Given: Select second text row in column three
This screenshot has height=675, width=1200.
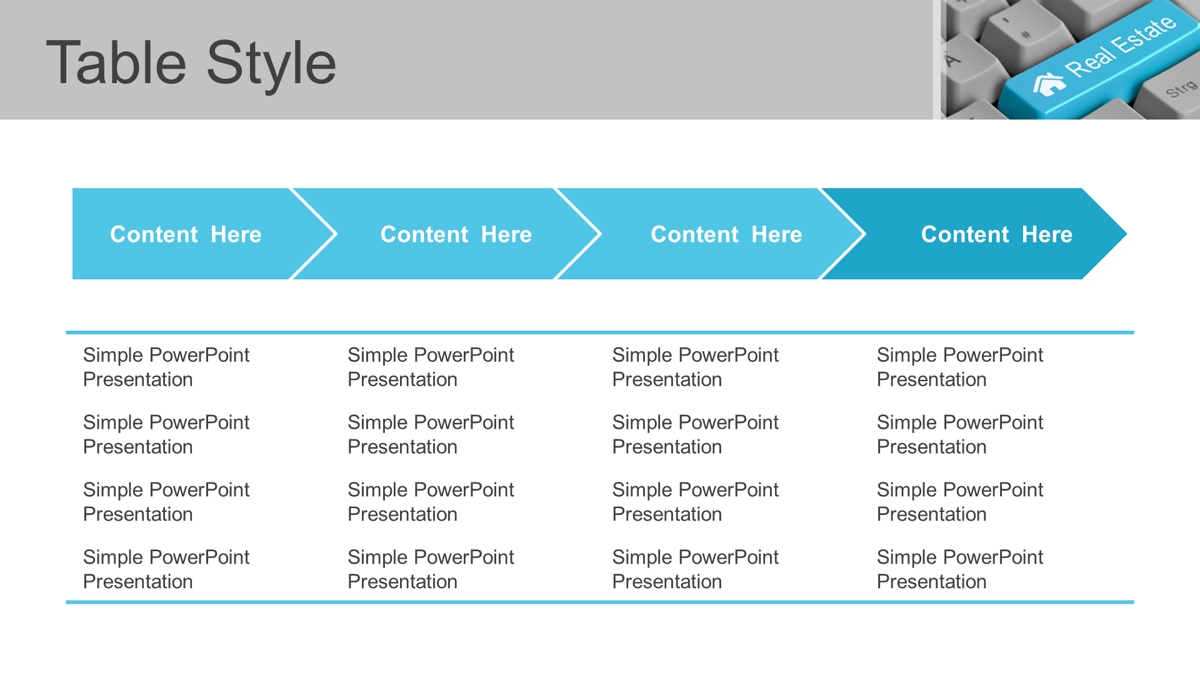Looking at the screenshot, I should [x=695, y=434].
